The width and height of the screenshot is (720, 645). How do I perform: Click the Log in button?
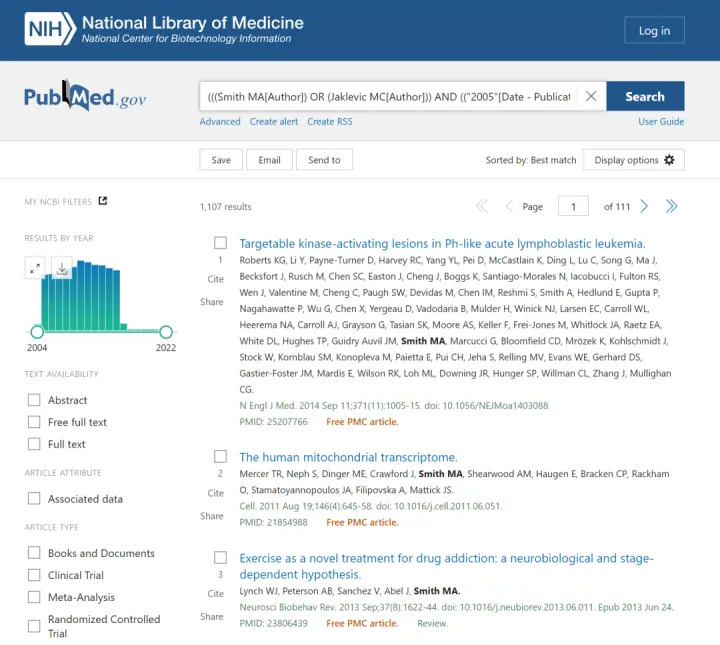click(654, 30)
